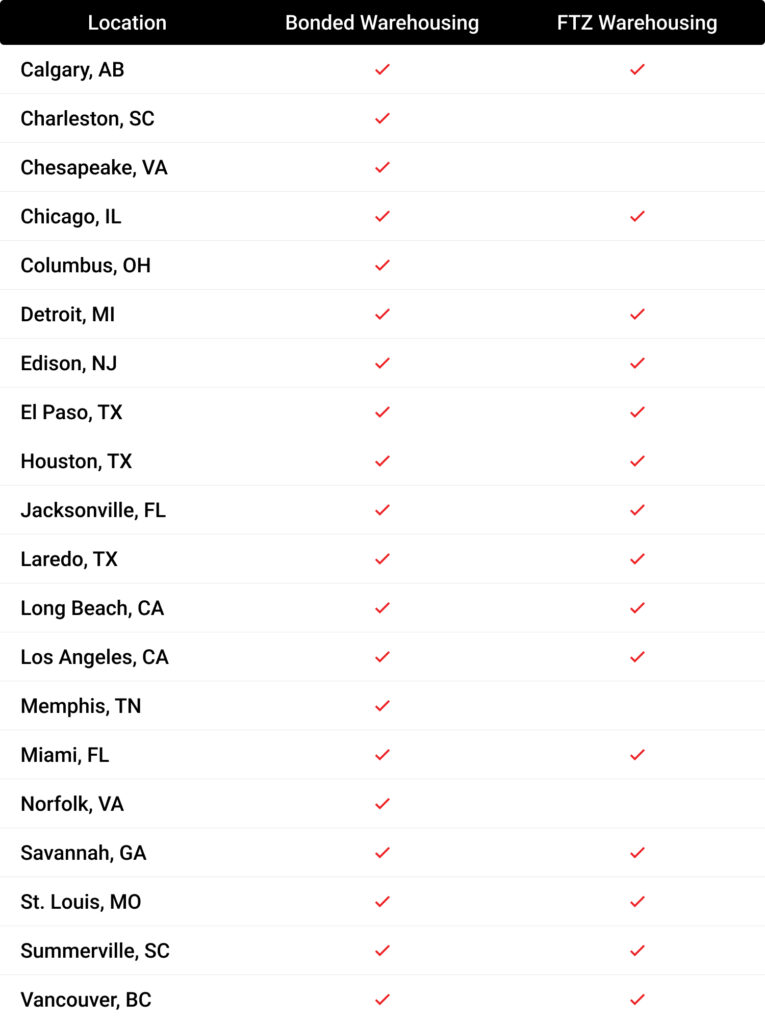Click the FTZ checkmark for Chicago, IL
The width and height of the screenshot is (765, 1024).
pyautogui.click(x=637, y=216)
